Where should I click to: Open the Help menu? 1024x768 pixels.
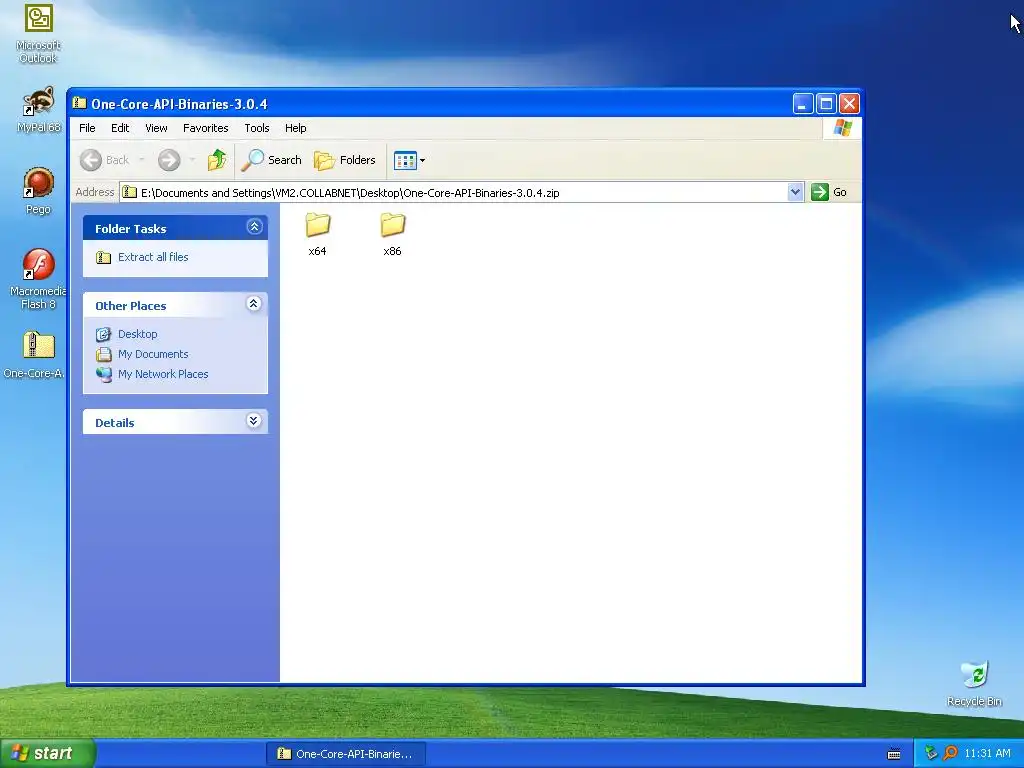click(x=295, y=128)
